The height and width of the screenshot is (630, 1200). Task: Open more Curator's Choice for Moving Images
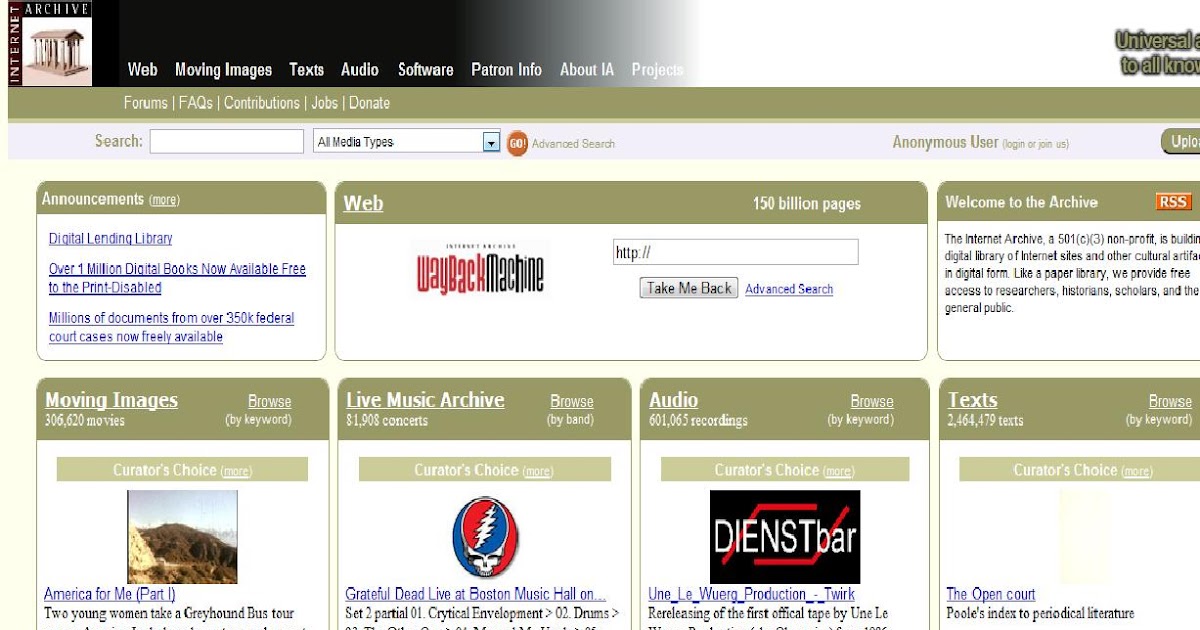pyautogui.click(x=237, y=472)
